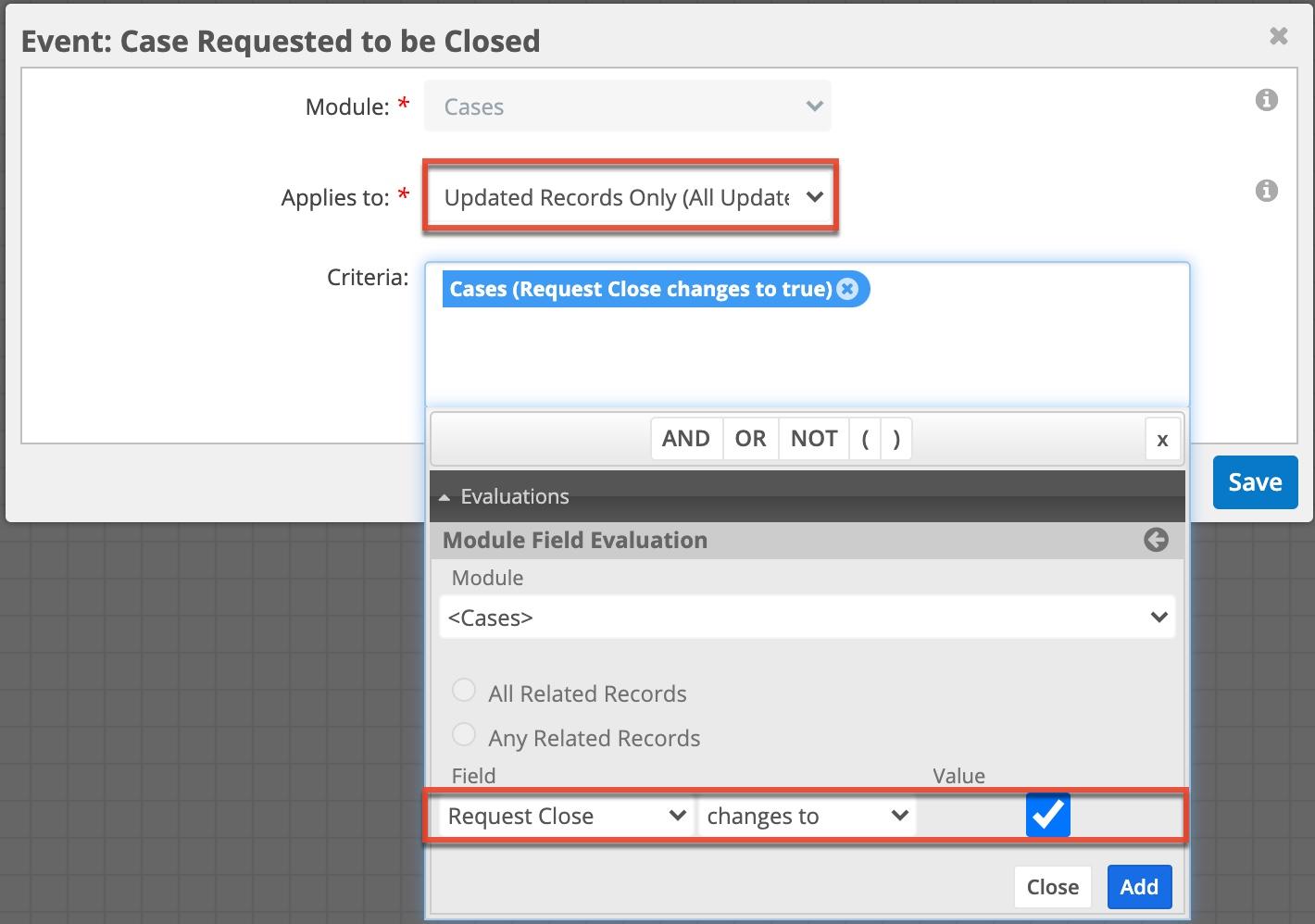Insert the OR operator
1315x924 pixels.
pos(750,439)
